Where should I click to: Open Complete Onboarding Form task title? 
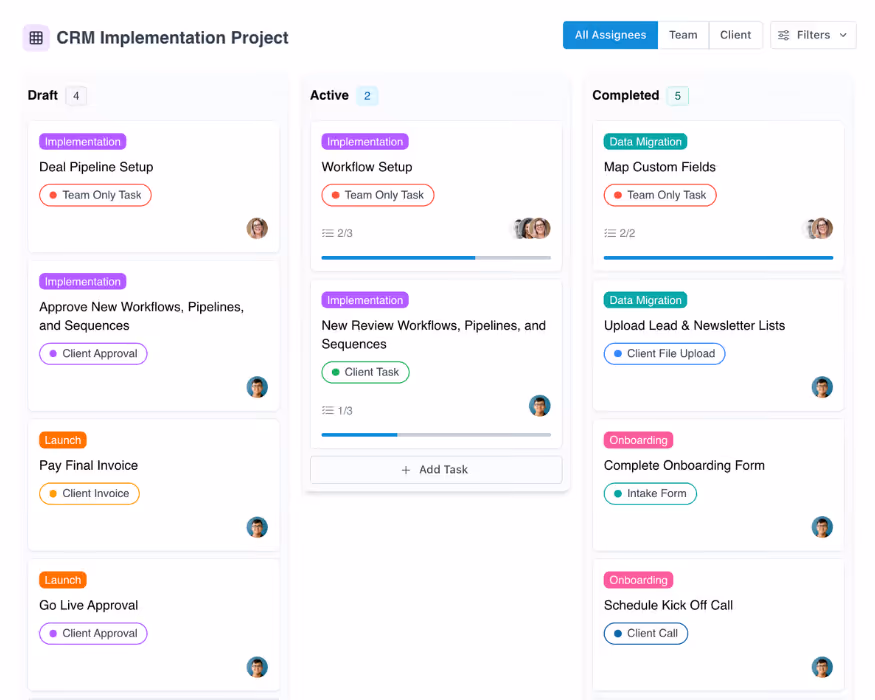coord(684,466)
